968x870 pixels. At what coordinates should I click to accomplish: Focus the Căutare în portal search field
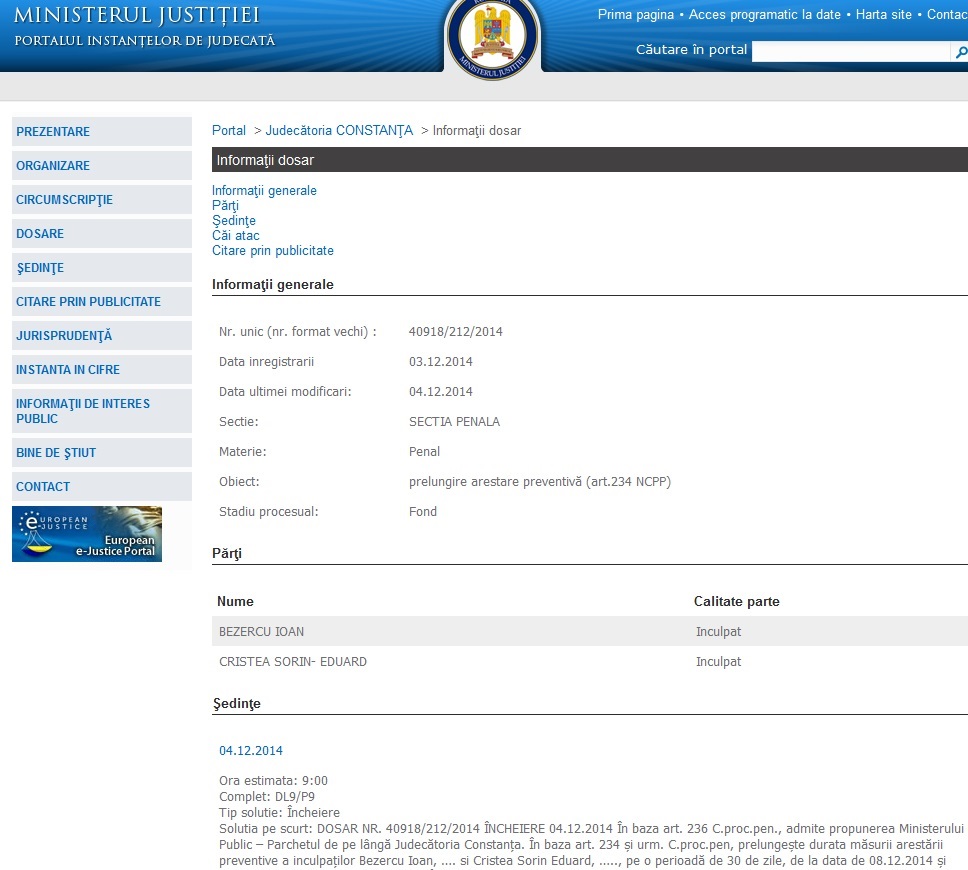coord(851,51)
